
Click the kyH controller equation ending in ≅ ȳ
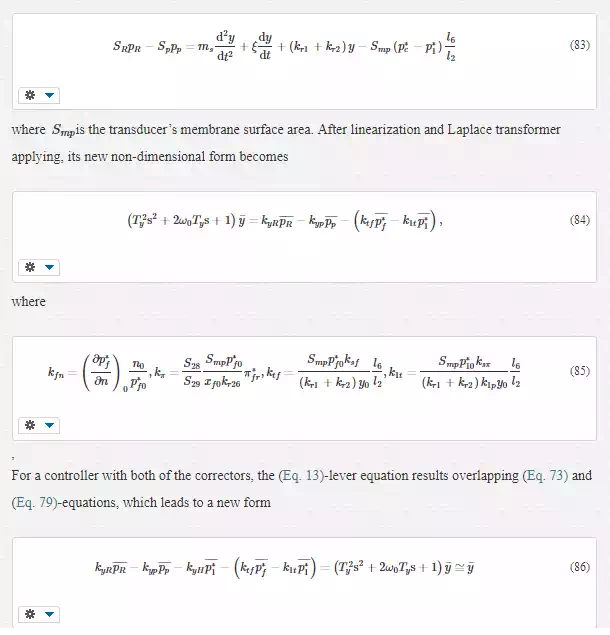(x=284, y=568)
